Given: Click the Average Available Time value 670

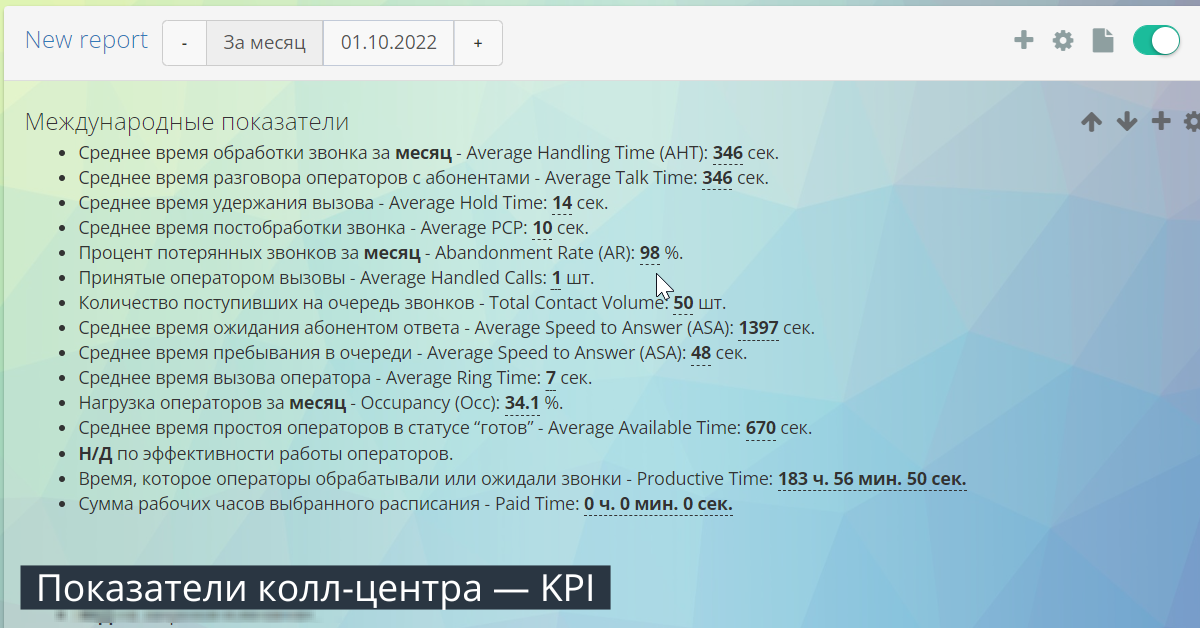Looking at the screenshot, I should [x=760, y=428].
